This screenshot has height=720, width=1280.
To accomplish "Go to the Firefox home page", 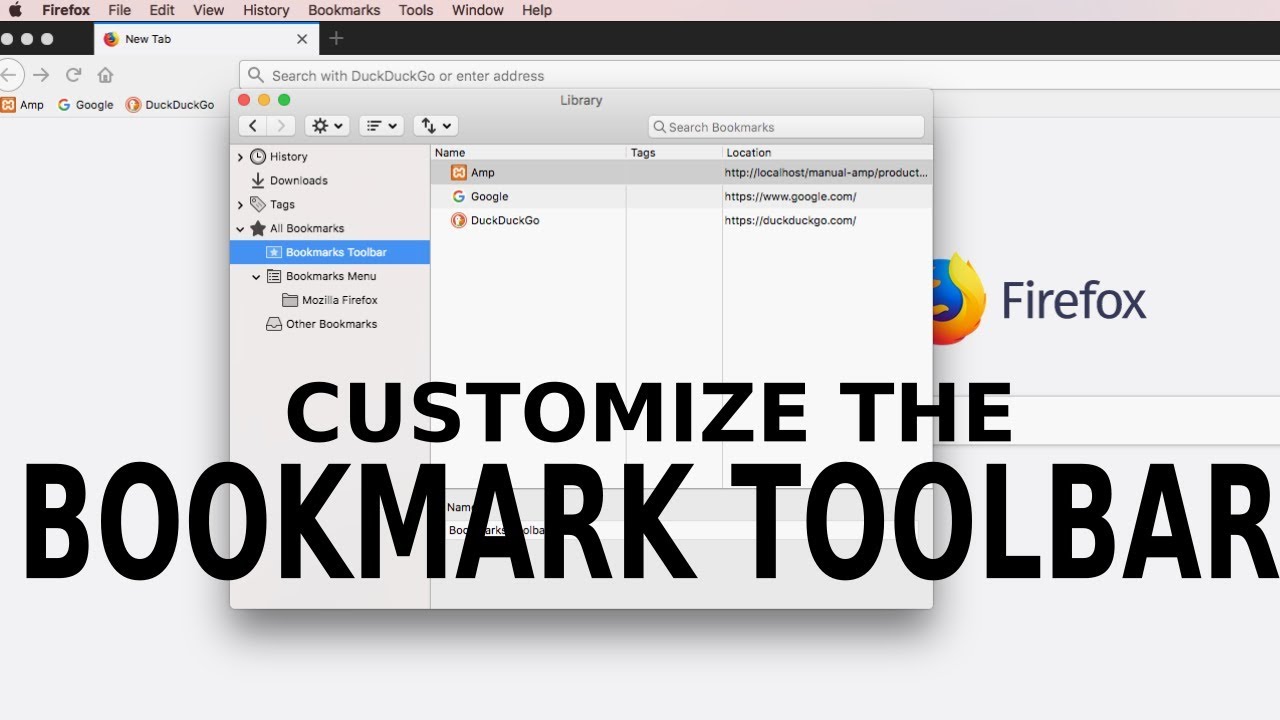I will pyautogui.click(x=105, y=75).
